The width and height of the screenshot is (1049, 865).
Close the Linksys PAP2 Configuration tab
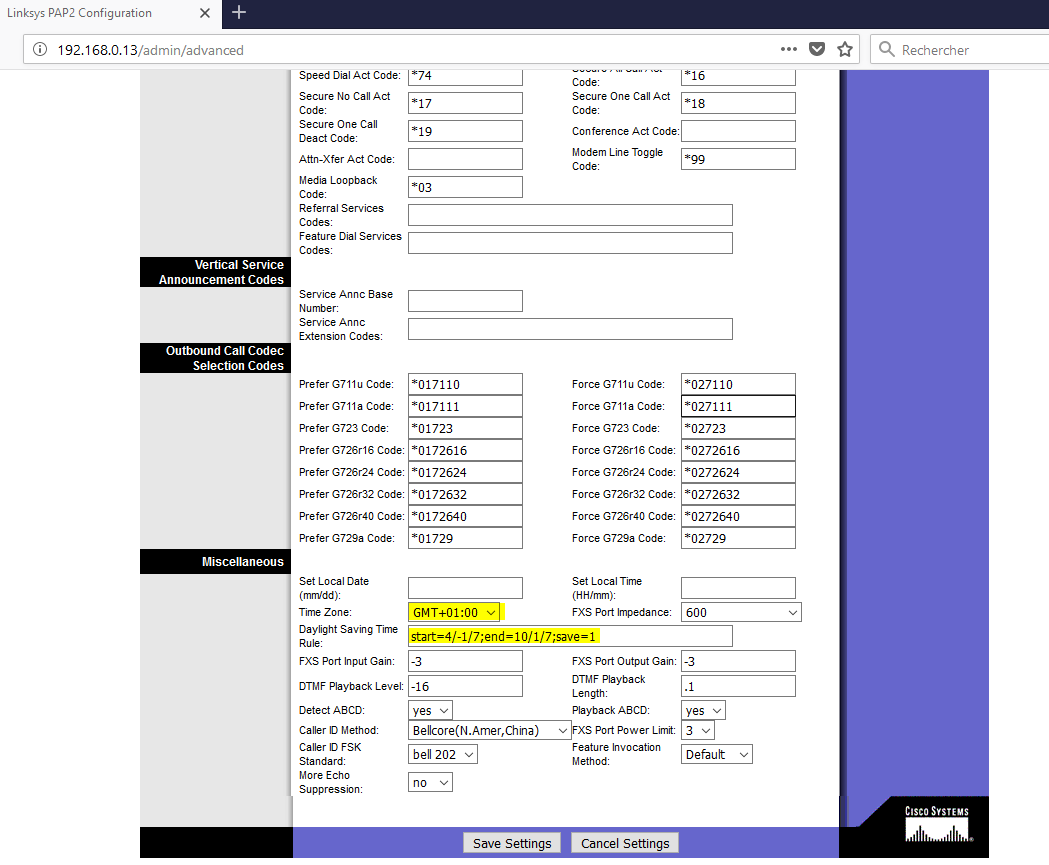(x=205, y=14)
